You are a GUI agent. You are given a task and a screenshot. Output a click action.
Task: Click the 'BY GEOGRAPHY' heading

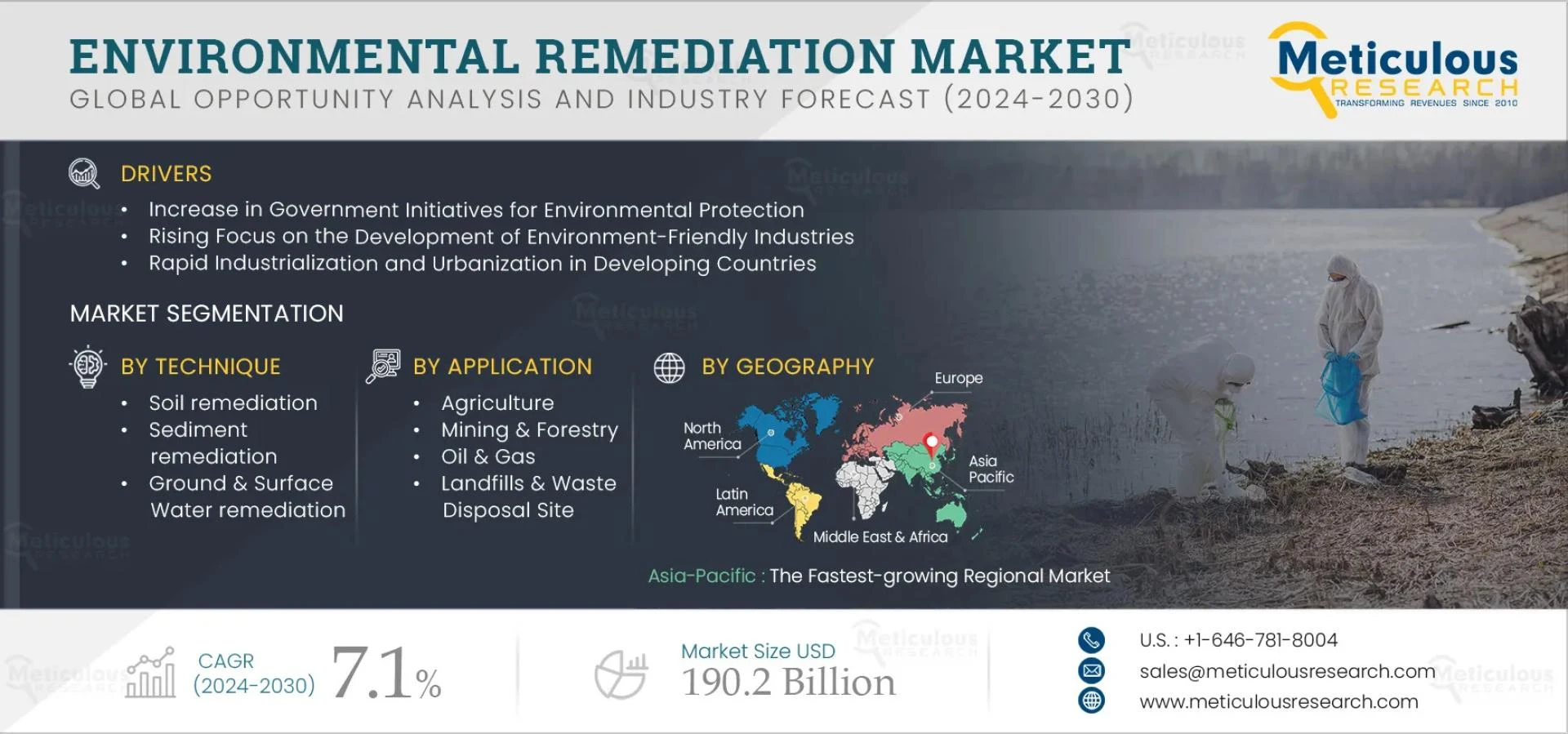click(x=788, y=367)
